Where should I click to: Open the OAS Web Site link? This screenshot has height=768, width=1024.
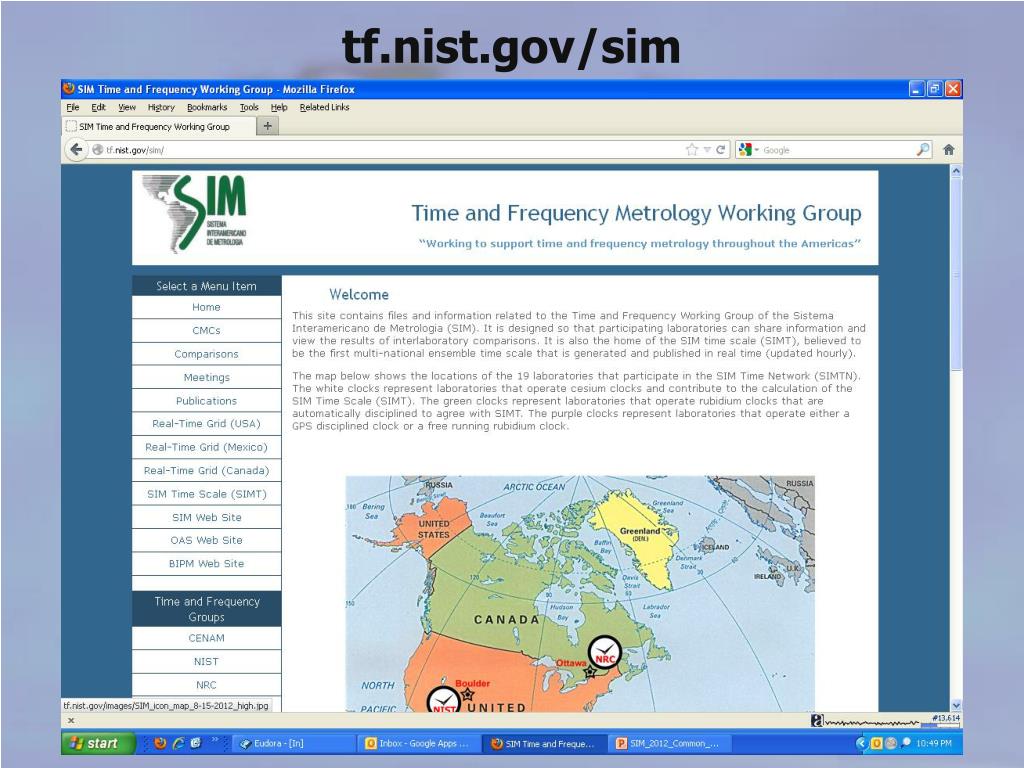pyautogui.click(x=206, y=540)
